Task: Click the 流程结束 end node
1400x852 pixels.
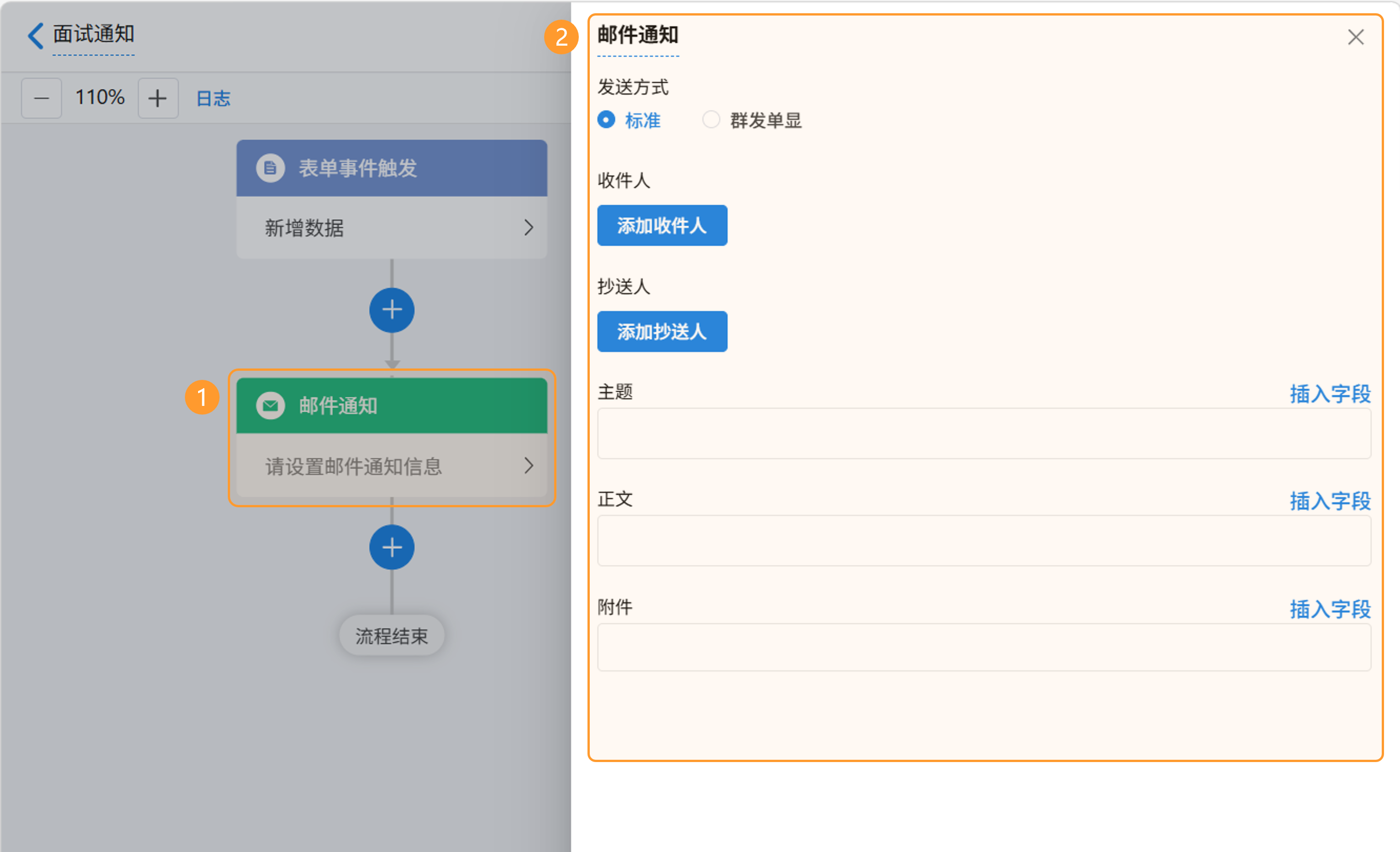Action: pyautogui.click(x=392, y=636)
